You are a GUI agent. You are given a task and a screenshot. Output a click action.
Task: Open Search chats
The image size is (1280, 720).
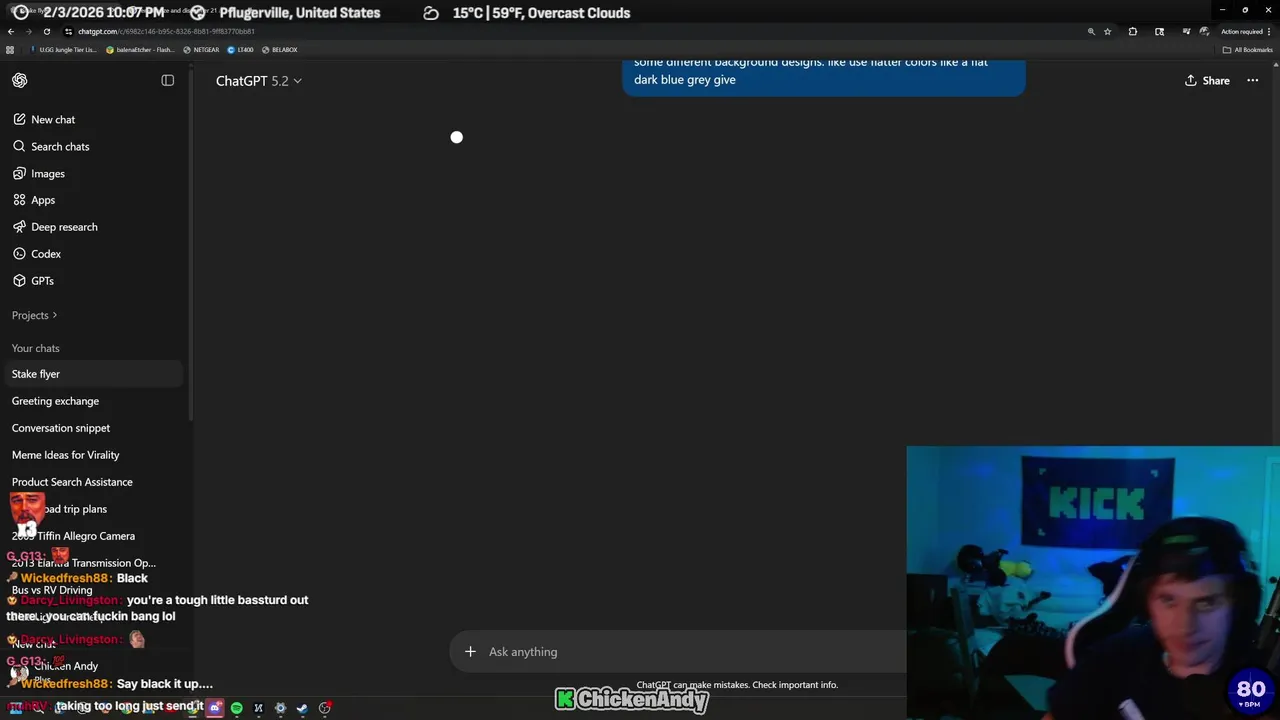pyautogui.click(x=60, y=146)
